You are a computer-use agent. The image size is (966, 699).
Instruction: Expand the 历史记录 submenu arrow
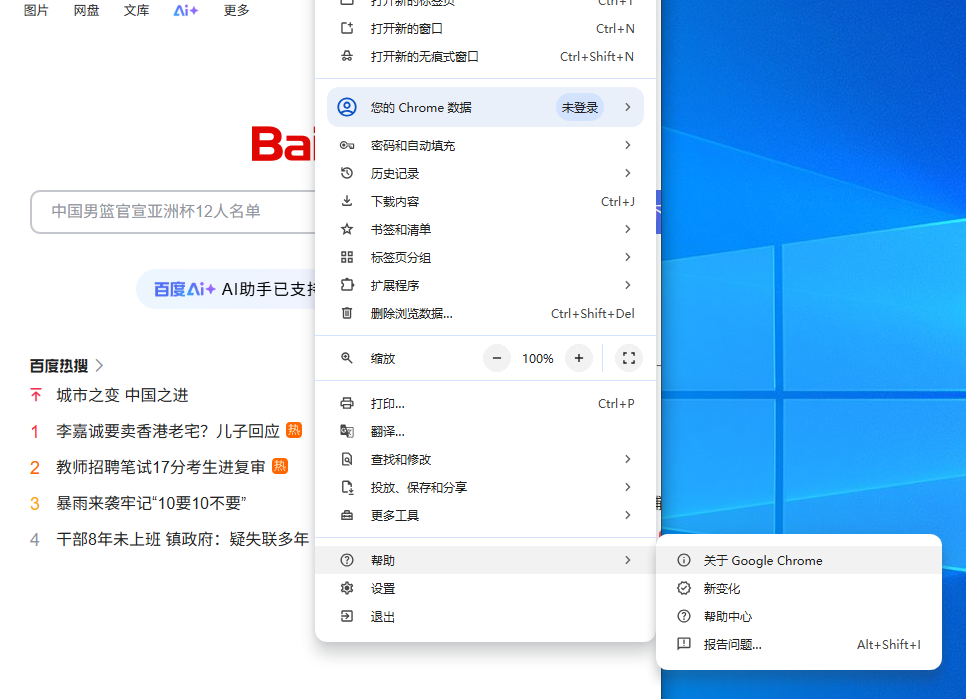[627, 173]
